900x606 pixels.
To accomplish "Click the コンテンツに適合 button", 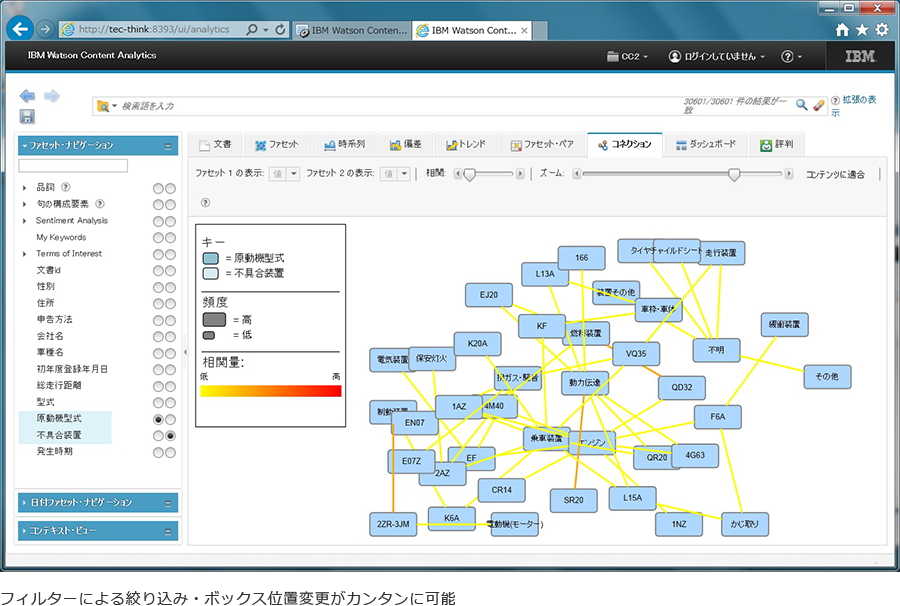I will click(x=835, y=174).
